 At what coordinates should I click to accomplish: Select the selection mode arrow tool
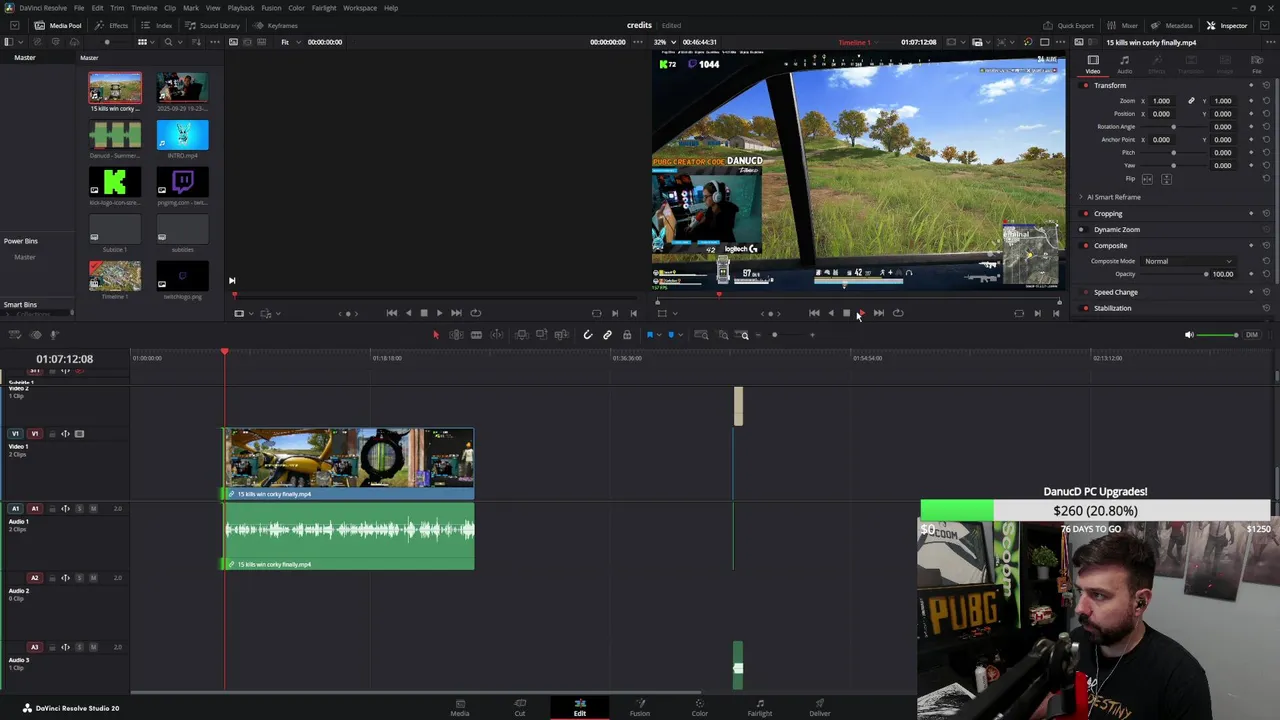point(435,335)
